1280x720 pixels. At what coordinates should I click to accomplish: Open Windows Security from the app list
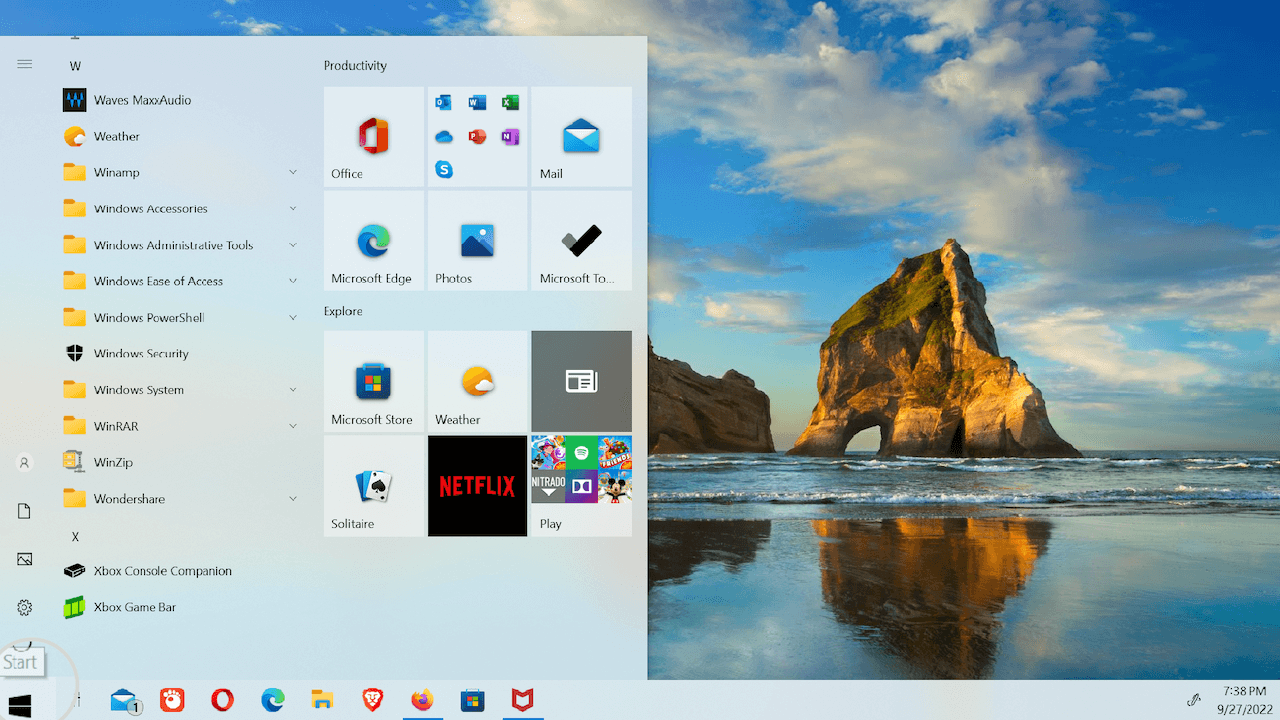[140, 353]
